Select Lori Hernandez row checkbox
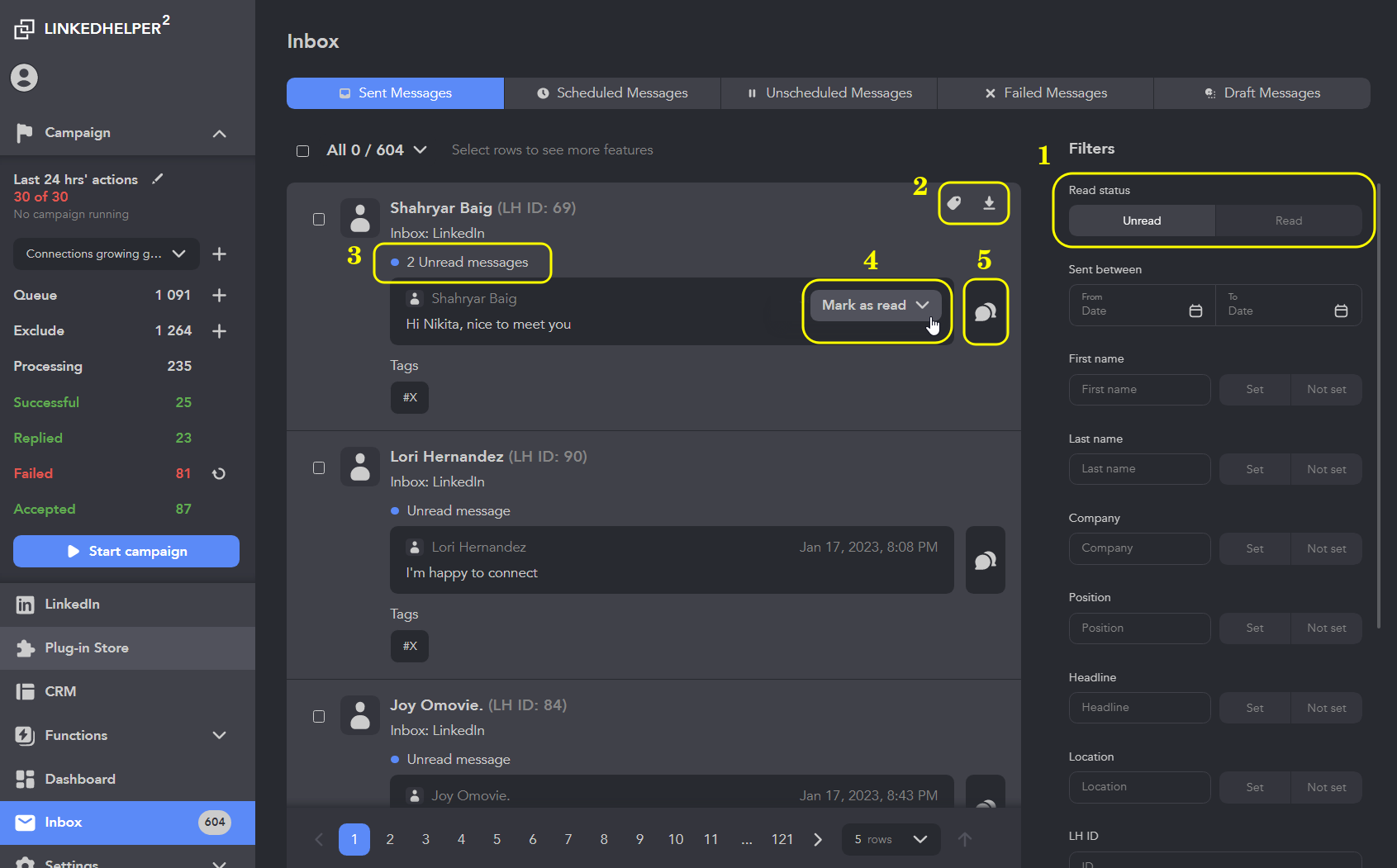 (x=319, y=467)
